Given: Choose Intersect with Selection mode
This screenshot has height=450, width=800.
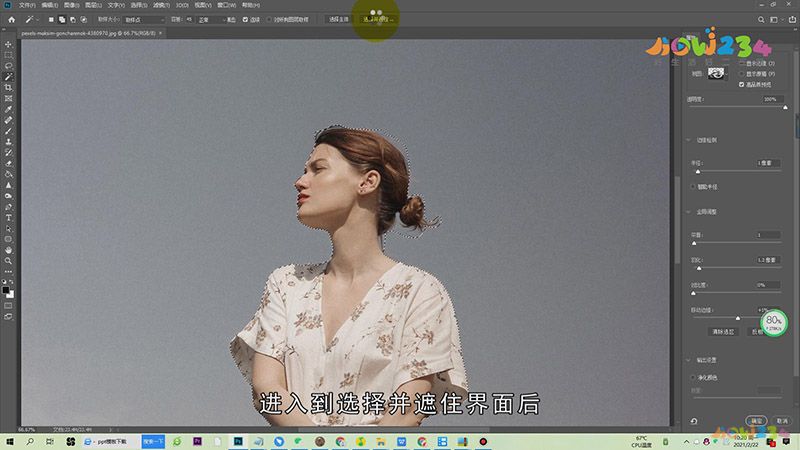Looking at the screenshot, I should pos(84,19).
